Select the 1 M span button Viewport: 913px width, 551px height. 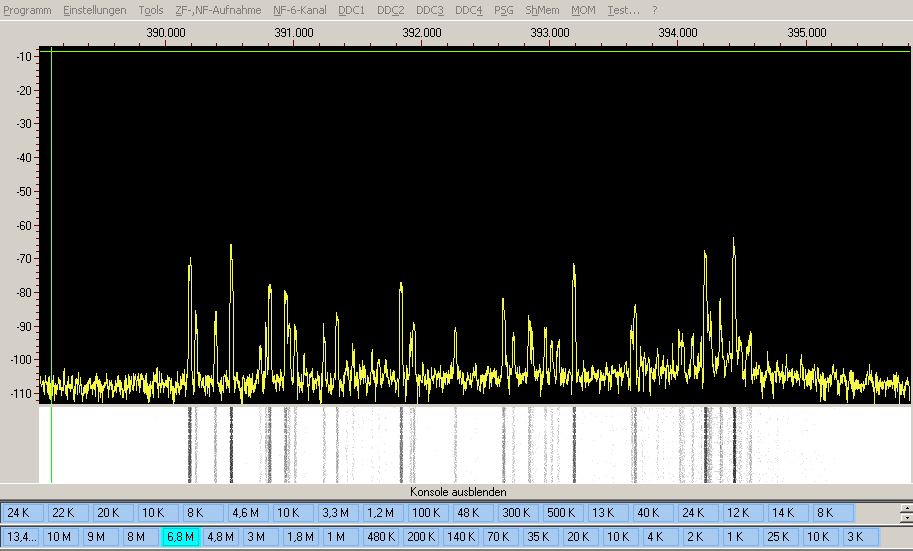click(x=340, y=536)
